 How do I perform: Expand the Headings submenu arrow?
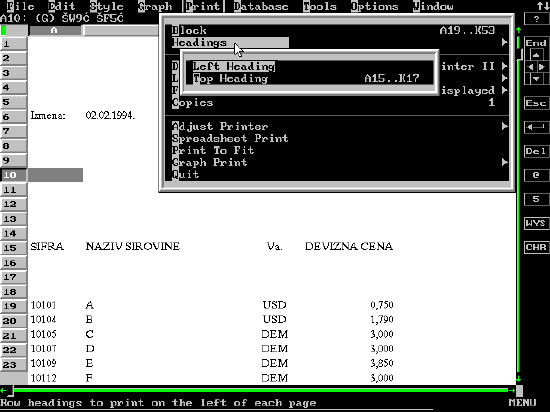504,42
